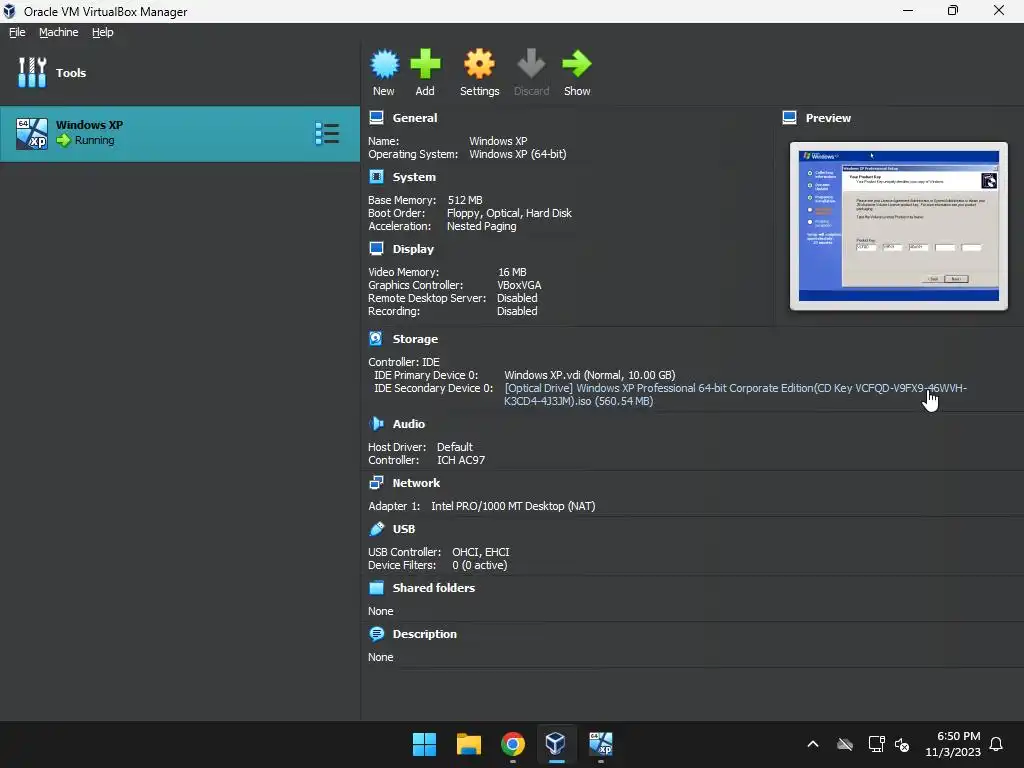The image size is (1024, 768).
Task: Show hidden system tray icons chevron
Action: pyautogui.click(x=813, y=744)
